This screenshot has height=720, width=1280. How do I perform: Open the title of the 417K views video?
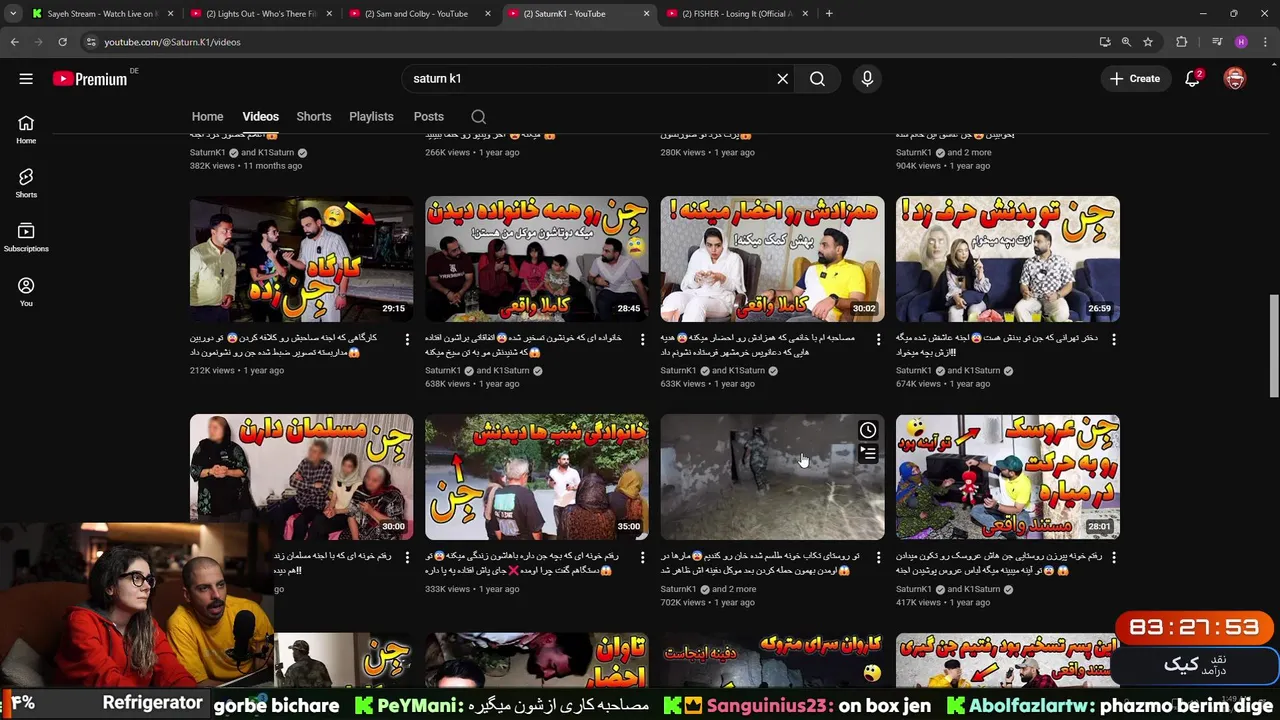997,563
